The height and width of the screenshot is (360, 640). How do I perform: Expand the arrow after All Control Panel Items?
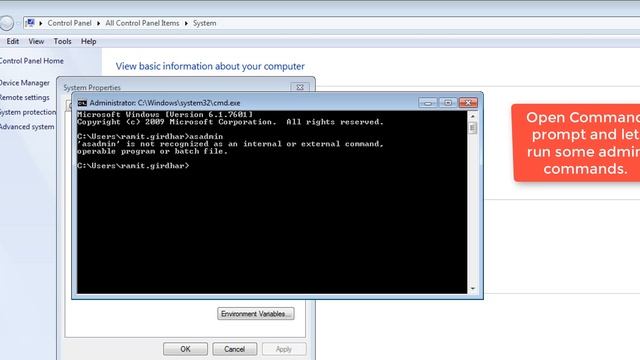coord(186,23)
